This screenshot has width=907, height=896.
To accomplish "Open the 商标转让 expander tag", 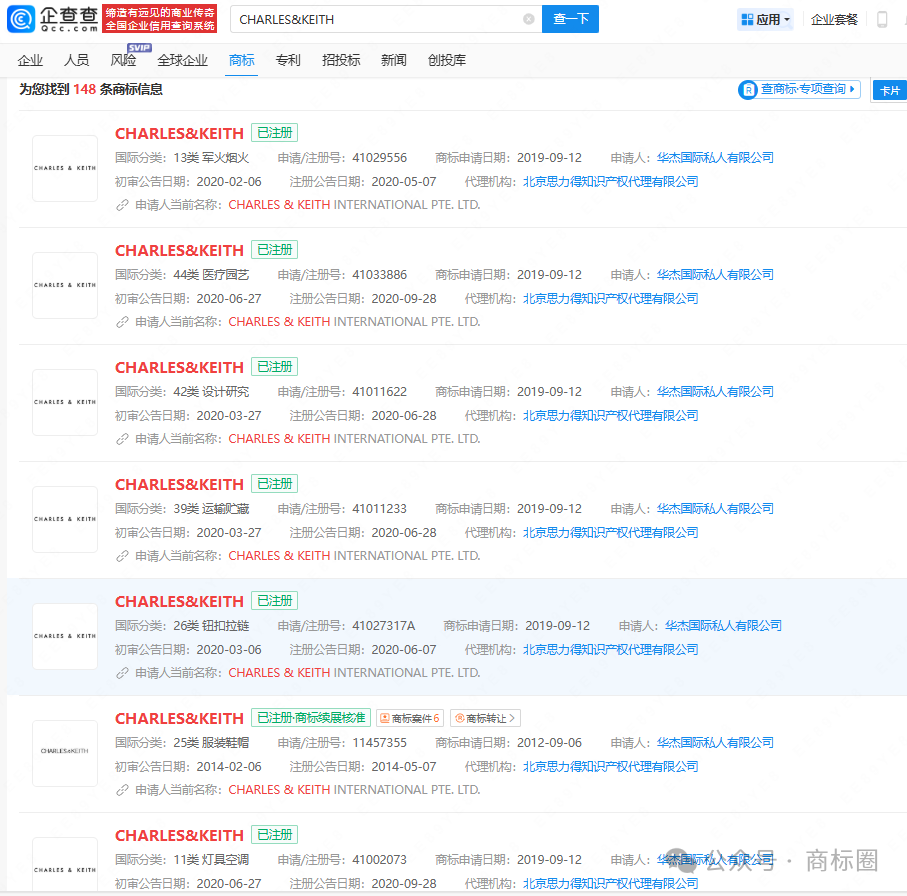I will pos(485,718).
